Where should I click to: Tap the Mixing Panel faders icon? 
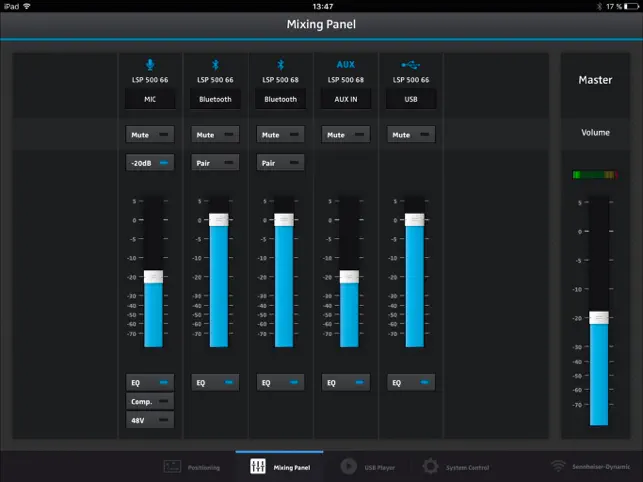click(x=258, y=466)
